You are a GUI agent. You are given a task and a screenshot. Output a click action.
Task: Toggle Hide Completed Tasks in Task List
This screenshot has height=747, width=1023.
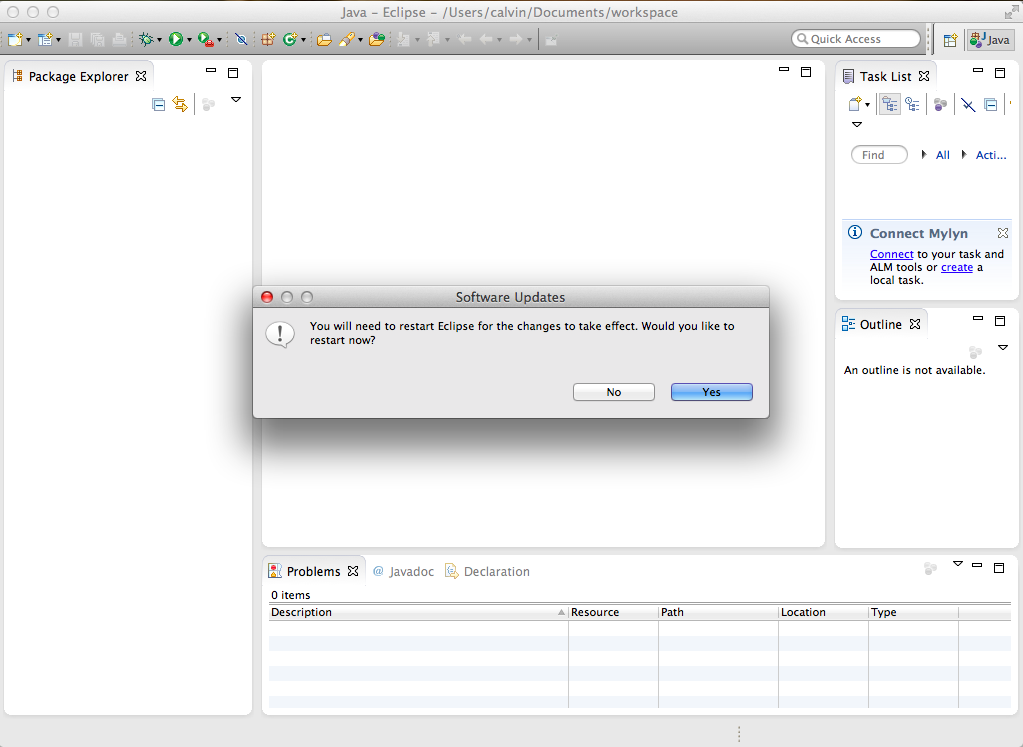[x=968, y=104]
